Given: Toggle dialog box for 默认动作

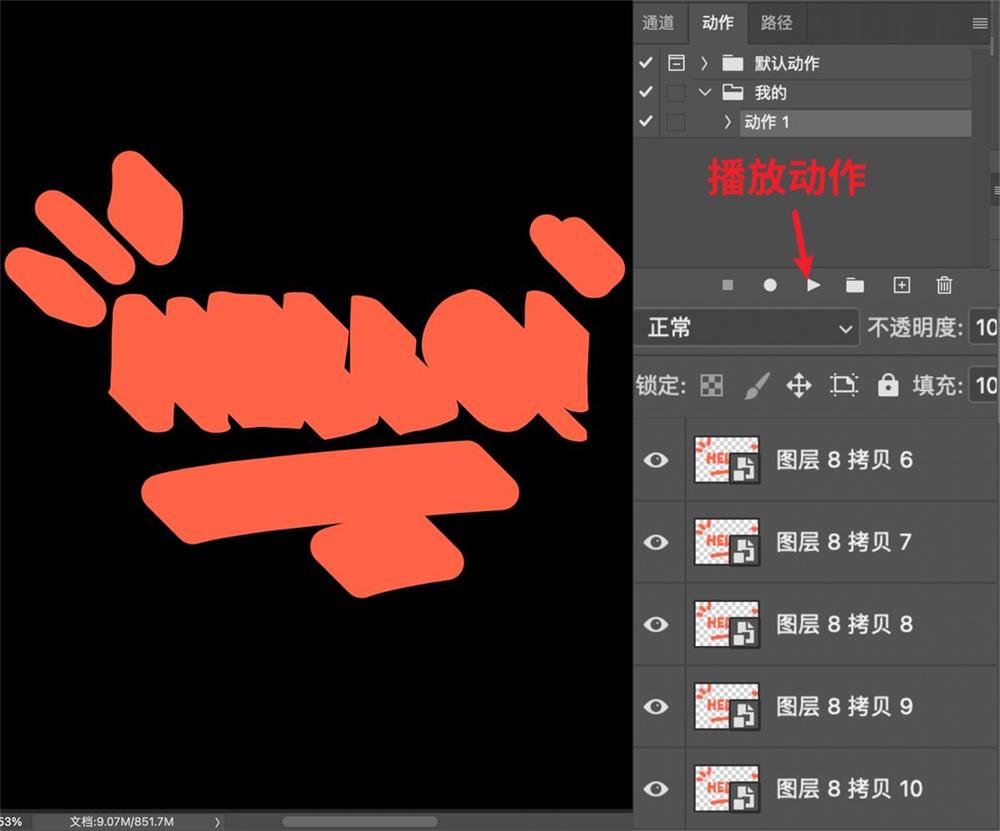Looking at the screenshot, I should pyautogui.click(x=676, y=63).
